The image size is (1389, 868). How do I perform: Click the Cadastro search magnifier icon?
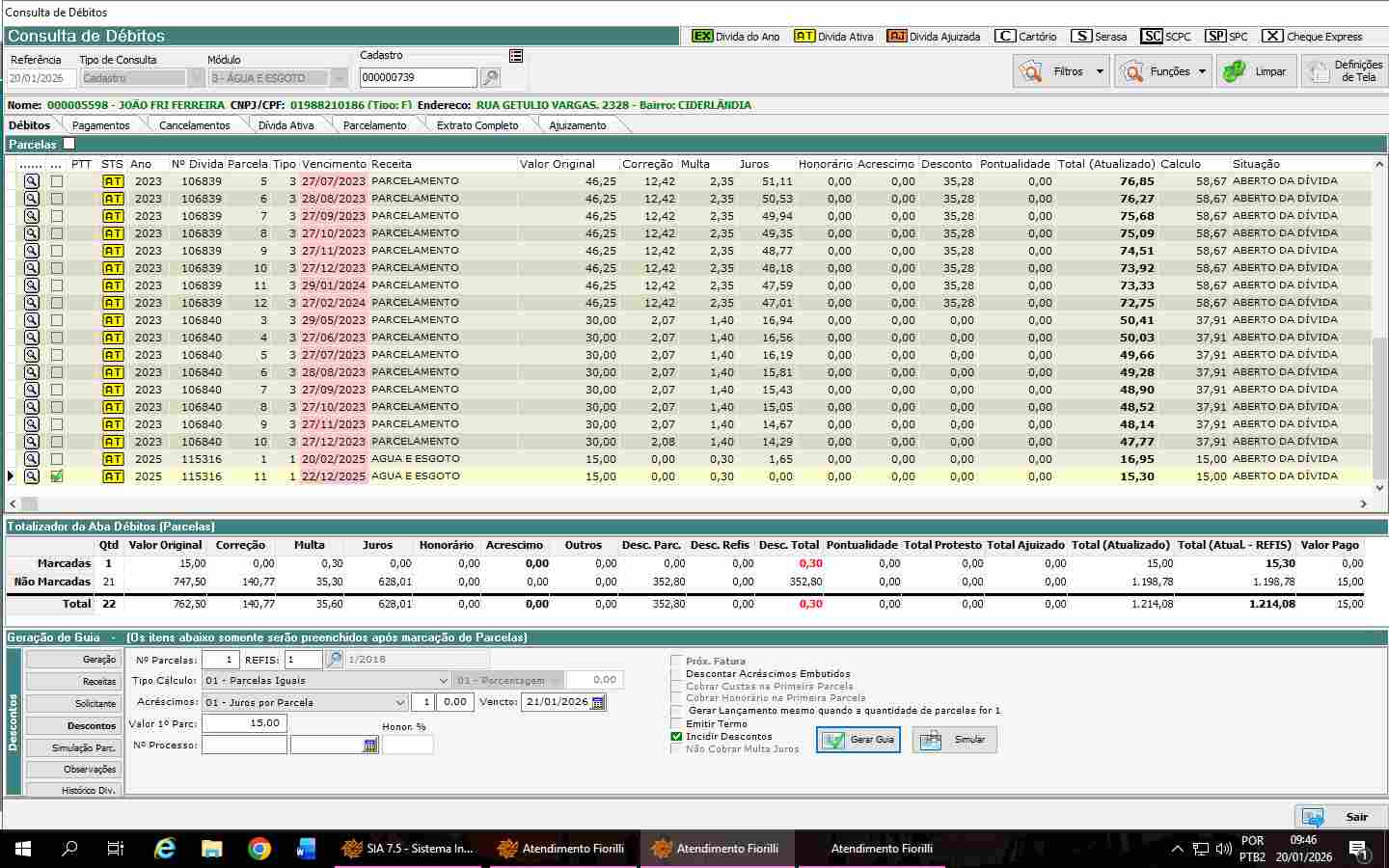(490, 78)
